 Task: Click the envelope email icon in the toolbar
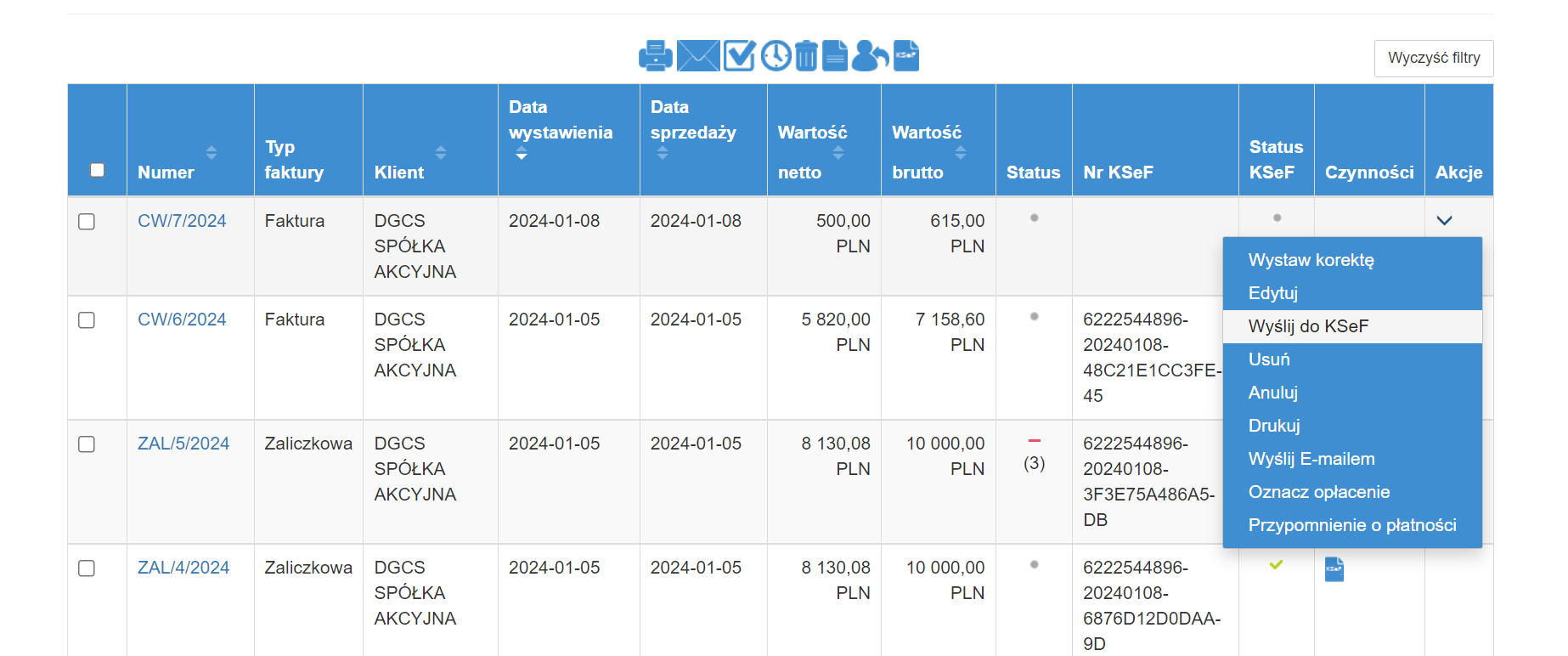click(x=698, y=56)
